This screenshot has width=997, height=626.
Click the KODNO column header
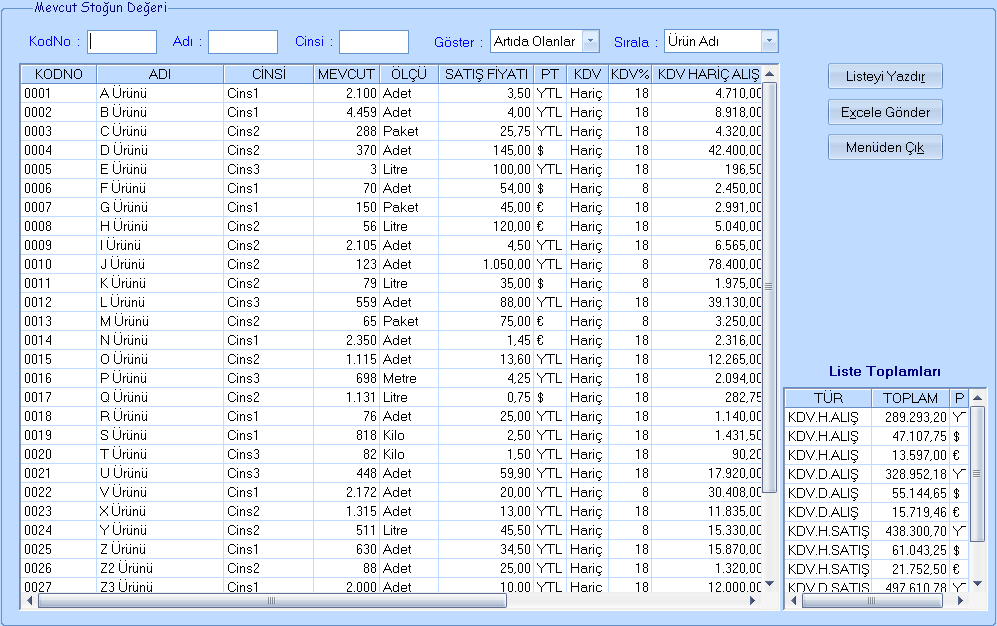59,74
